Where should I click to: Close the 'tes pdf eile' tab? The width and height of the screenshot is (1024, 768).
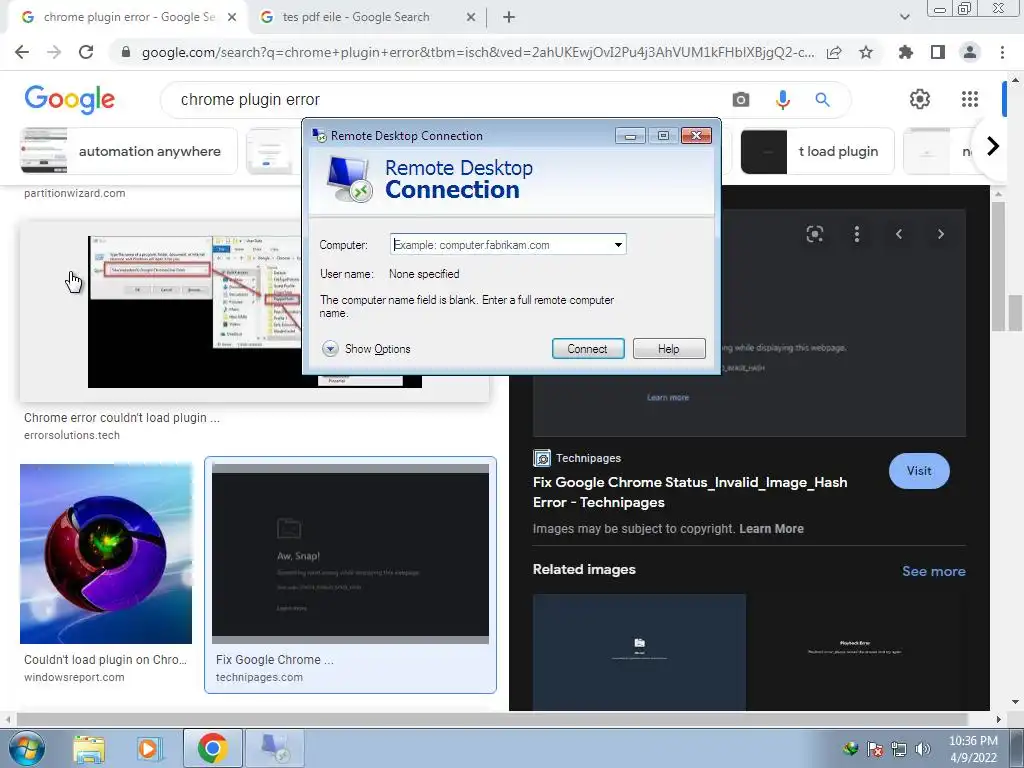[471, 17]
